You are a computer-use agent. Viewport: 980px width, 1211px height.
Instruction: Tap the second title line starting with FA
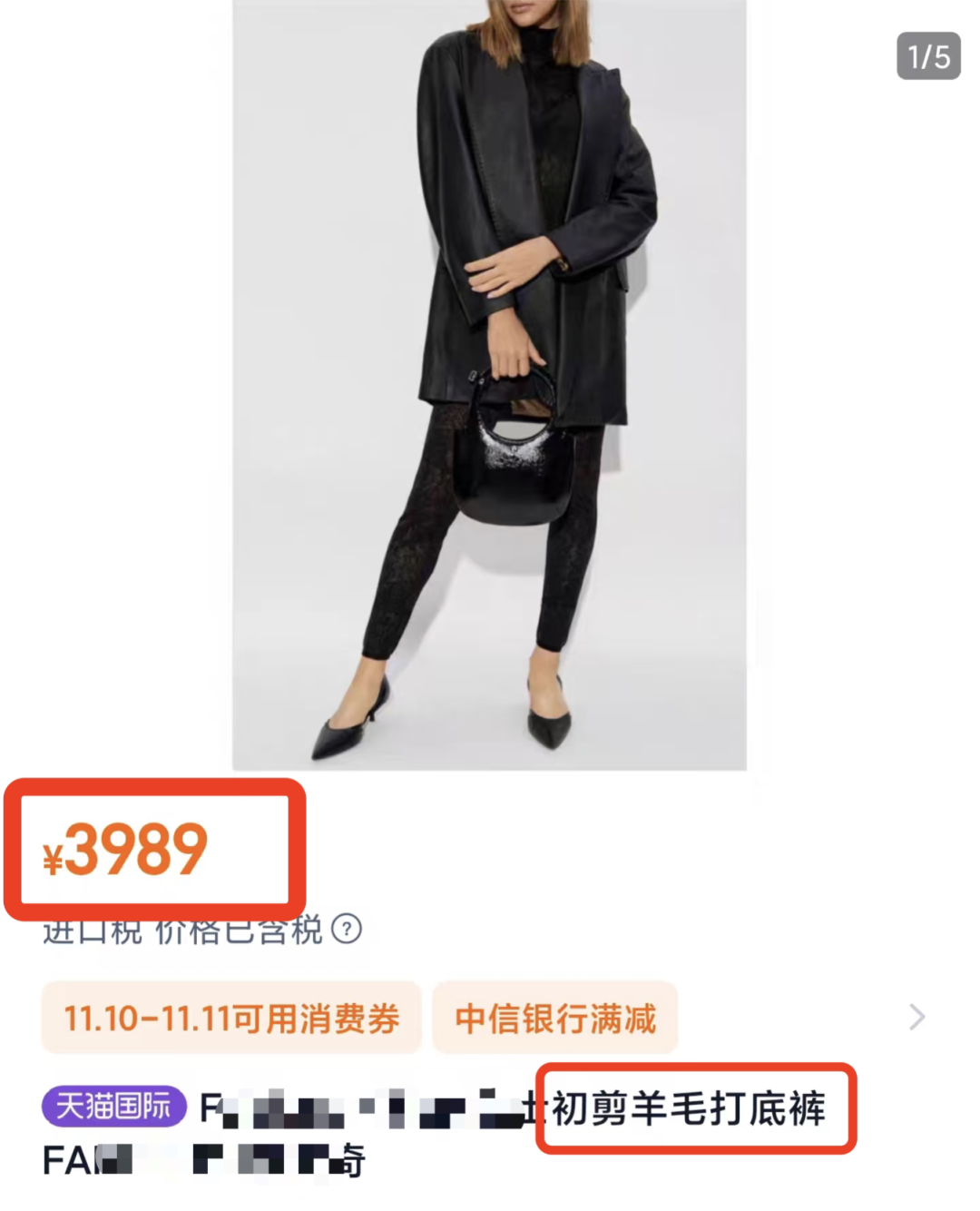pyautogui.click(x=203, y=1160)
